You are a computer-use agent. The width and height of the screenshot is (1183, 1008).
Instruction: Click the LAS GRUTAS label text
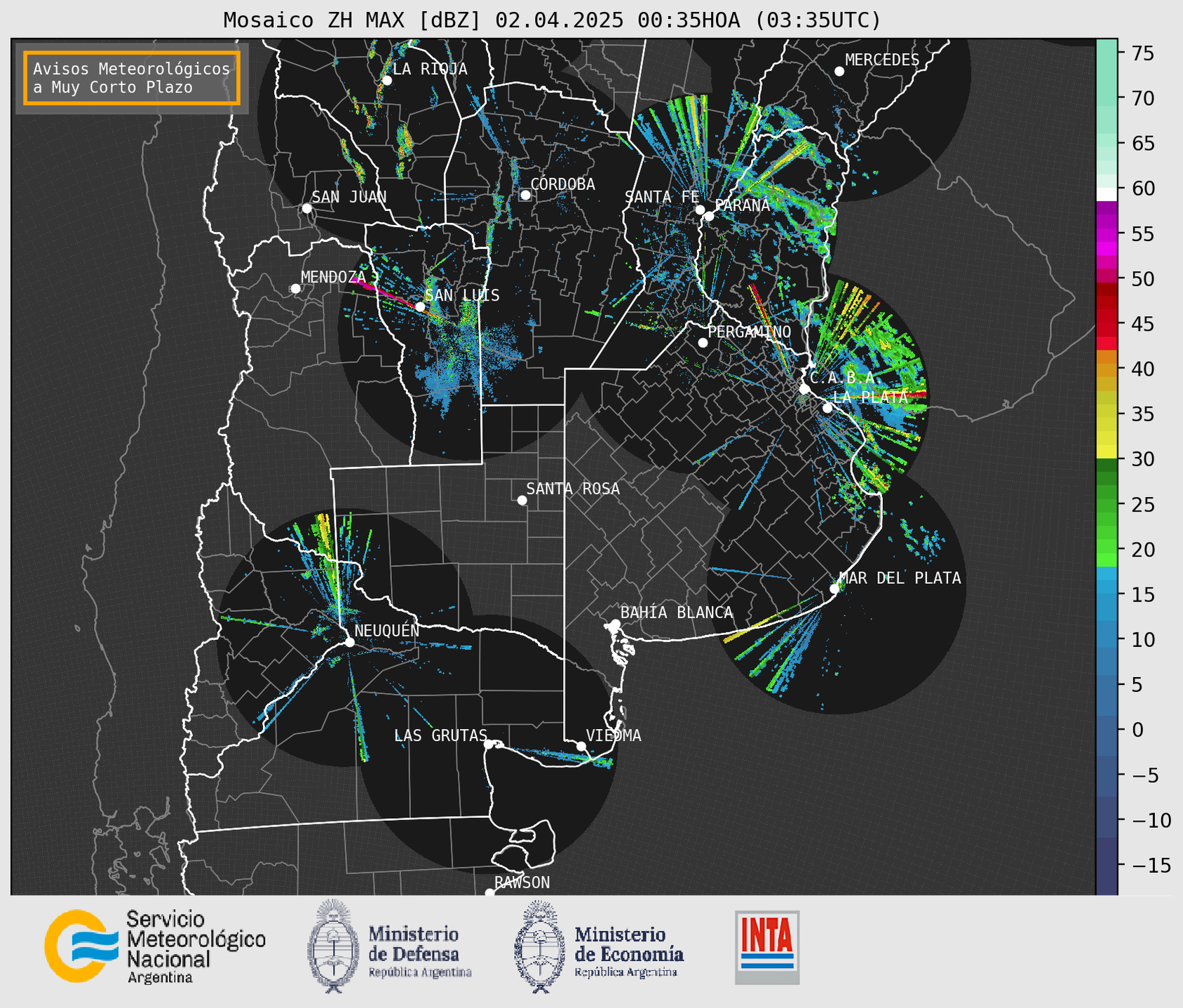tap(440, 735)
